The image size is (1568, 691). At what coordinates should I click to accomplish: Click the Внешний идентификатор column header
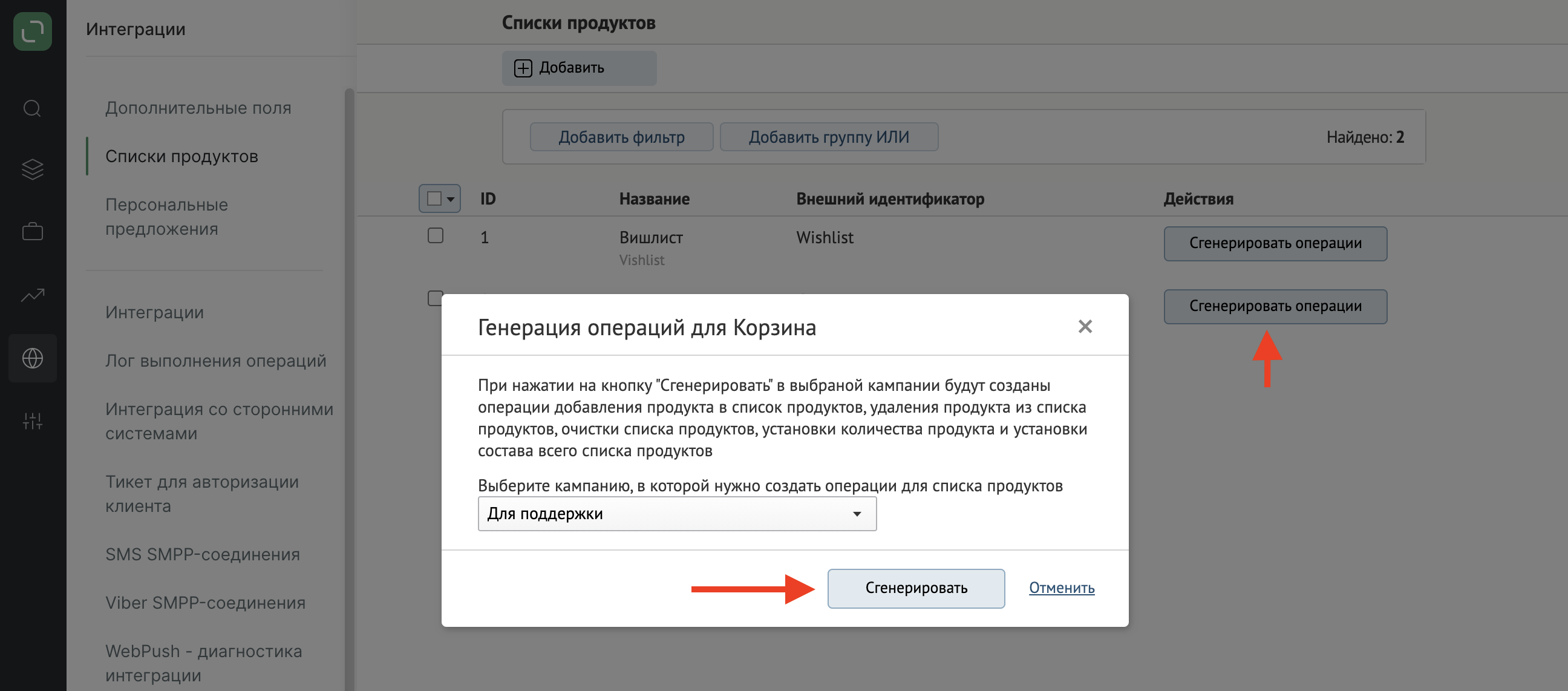coord(890,199)
